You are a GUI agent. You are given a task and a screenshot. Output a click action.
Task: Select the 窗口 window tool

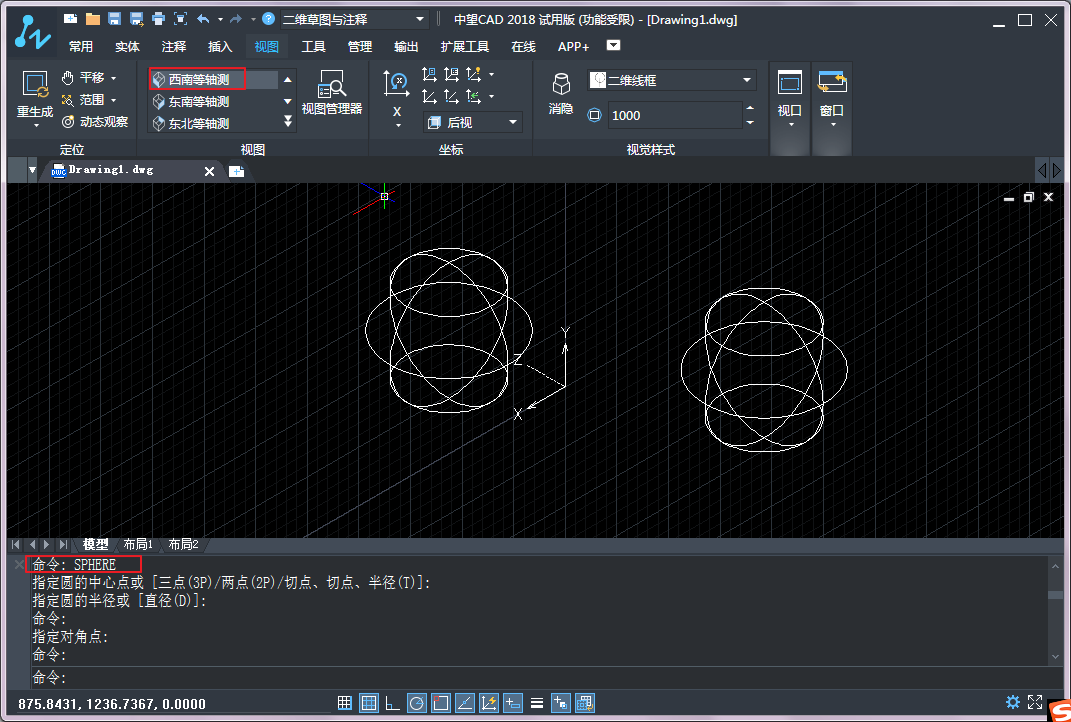click(831, 92)
